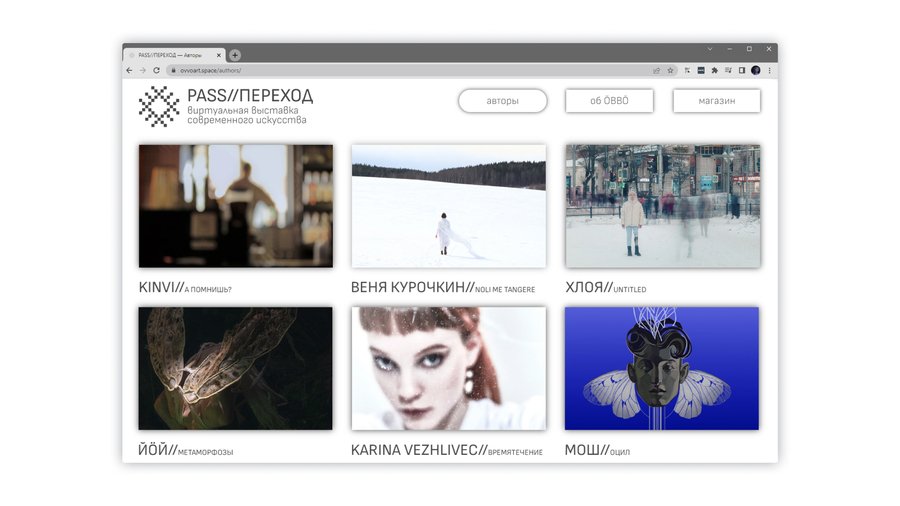Click the flag extension icon in the toolbar
Screen dimensions: 900x506
point(687,71)
